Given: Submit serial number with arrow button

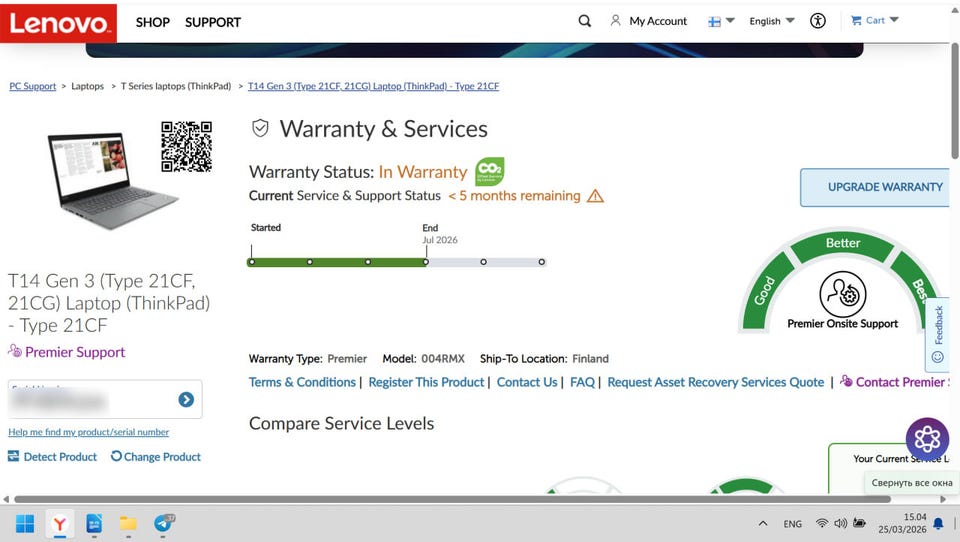Looking at the screenshot, I should point(186,400).
